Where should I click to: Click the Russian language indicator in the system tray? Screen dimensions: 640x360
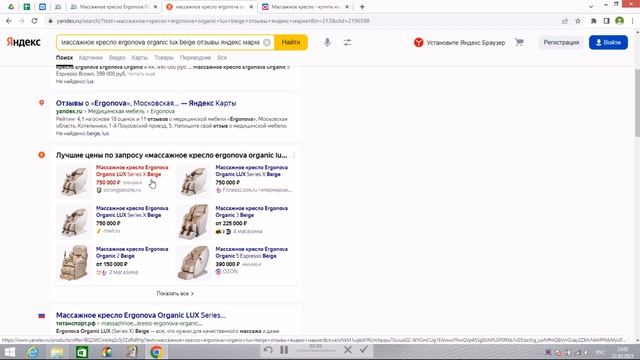tap(600, 352)
